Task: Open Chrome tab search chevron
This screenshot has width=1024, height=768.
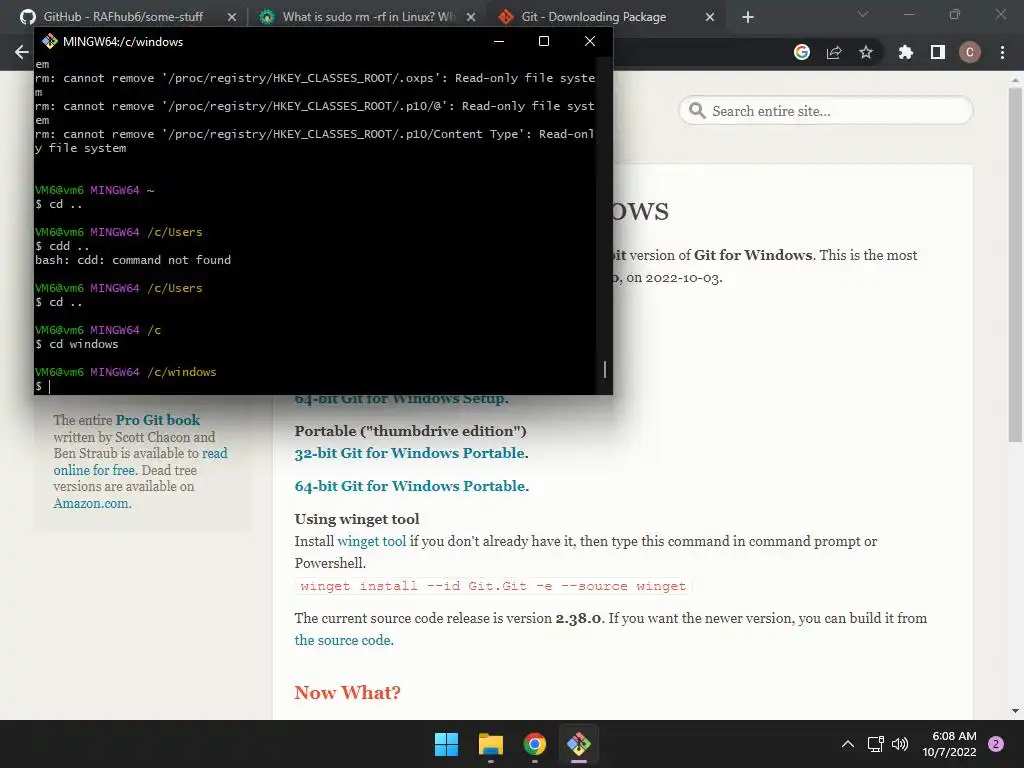Action: click(863, 14)
